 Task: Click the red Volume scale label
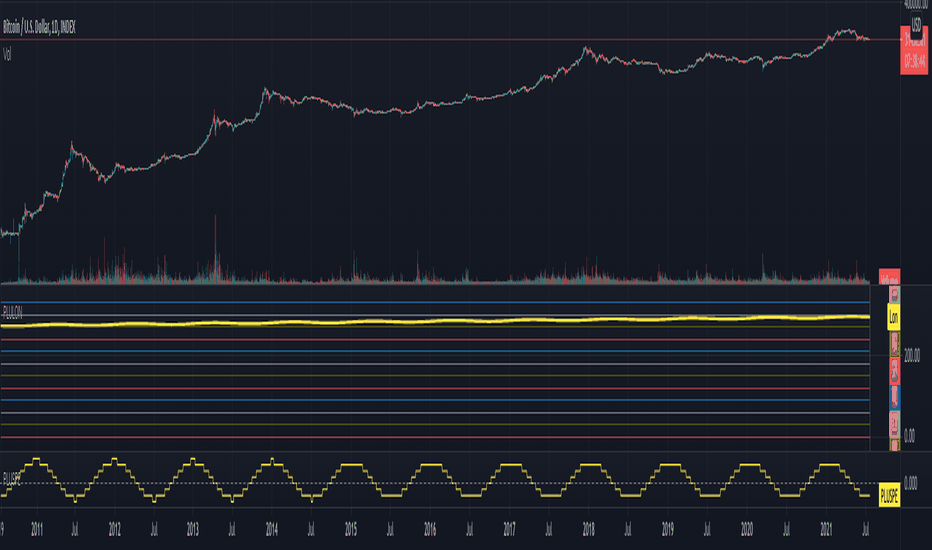tap(889, 277)
